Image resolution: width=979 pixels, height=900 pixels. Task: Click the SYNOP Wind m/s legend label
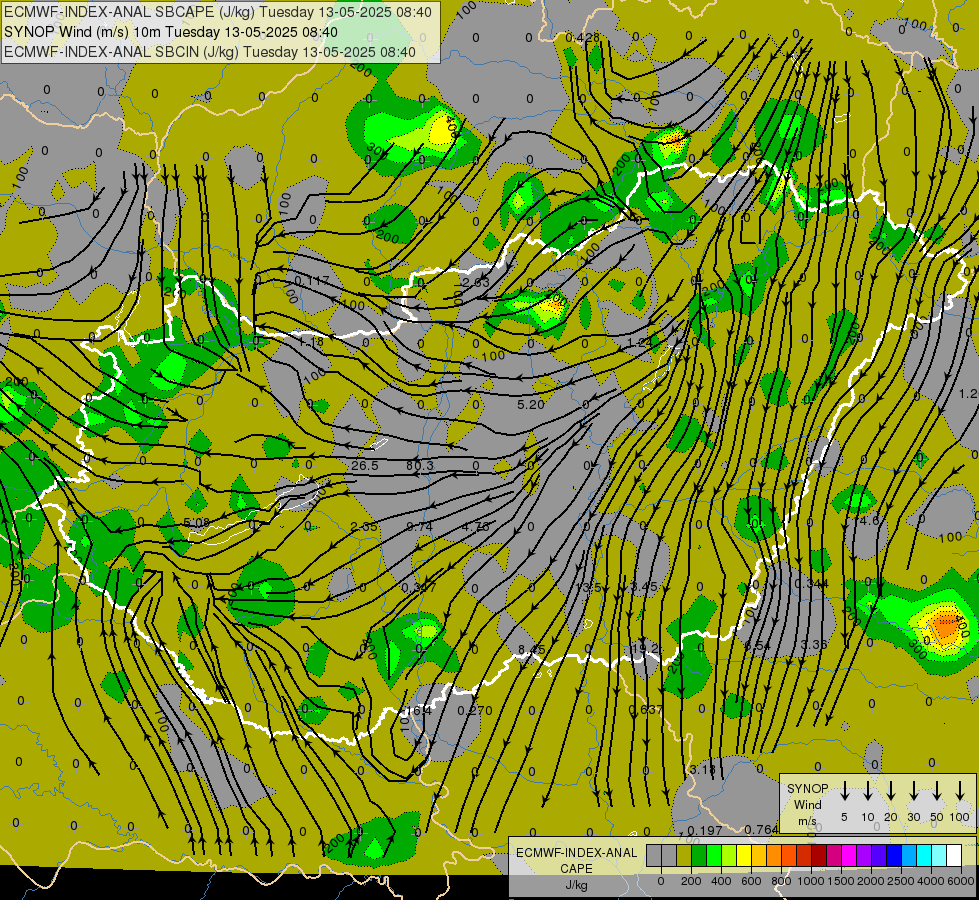tap(807, 804)
